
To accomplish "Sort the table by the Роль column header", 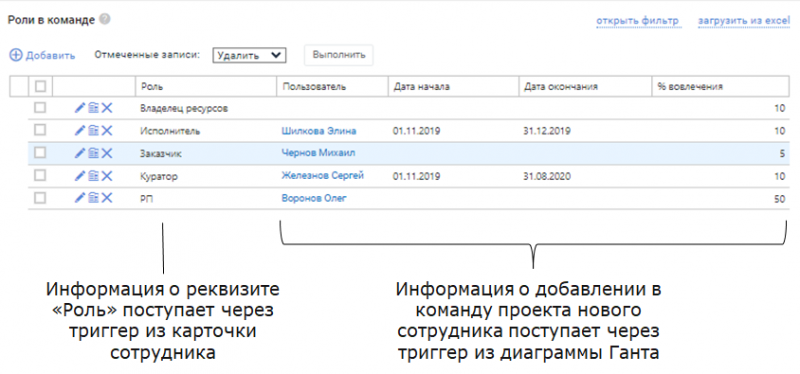I will click(x=152, y=87).
